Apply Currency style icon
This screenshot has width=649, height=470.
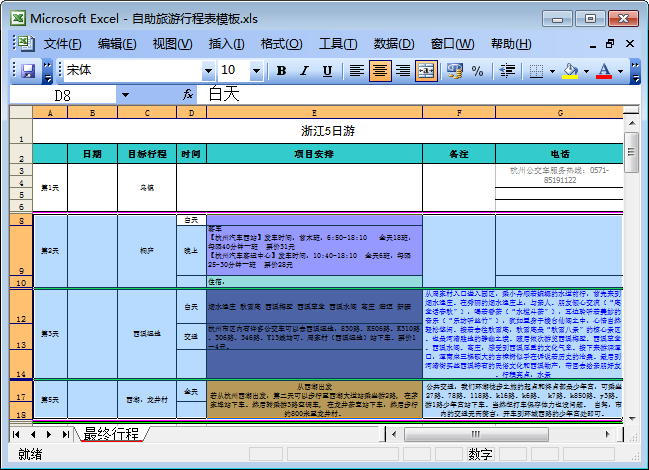454,71
